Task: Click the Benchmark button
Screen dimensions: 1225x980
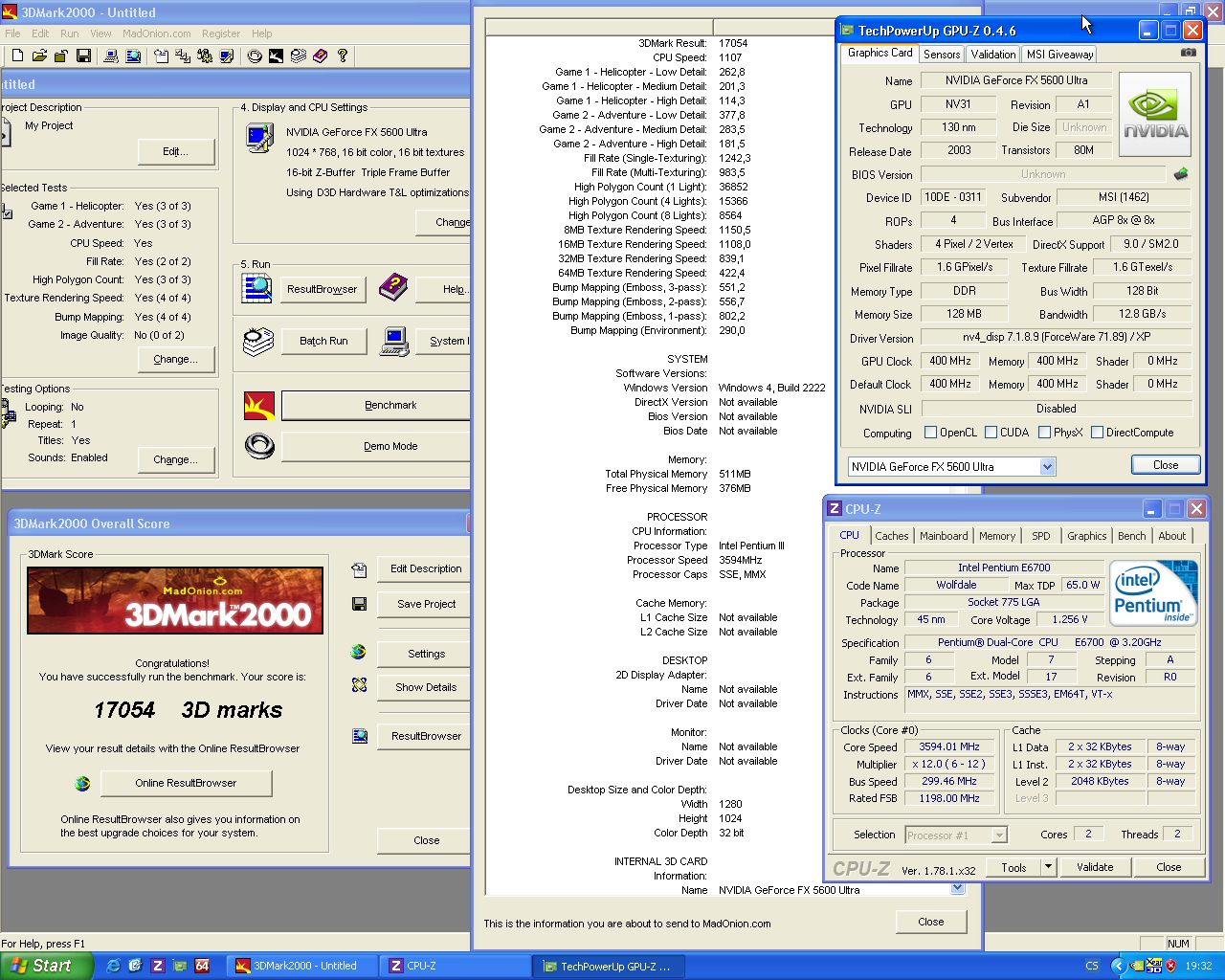Action: (377, 405)
